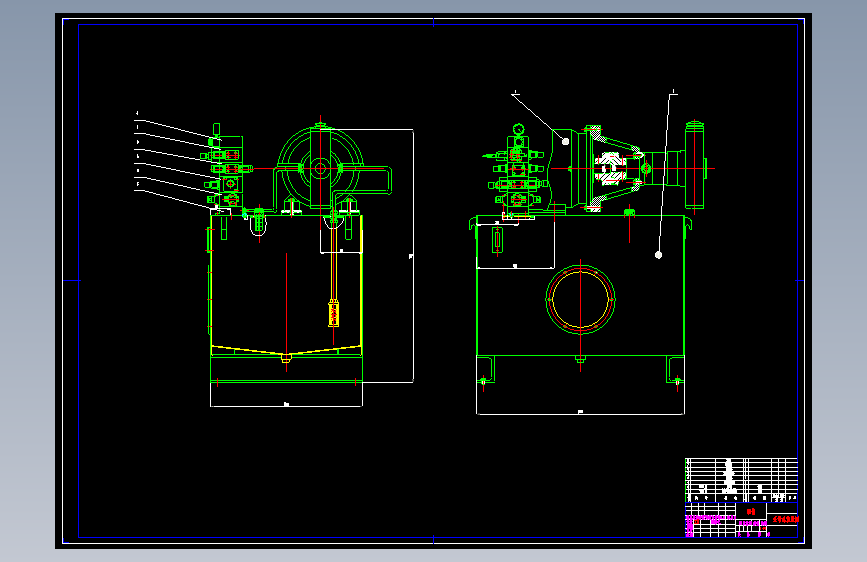Click the pressure gauge atop the valve stack

tap(518, 129)
